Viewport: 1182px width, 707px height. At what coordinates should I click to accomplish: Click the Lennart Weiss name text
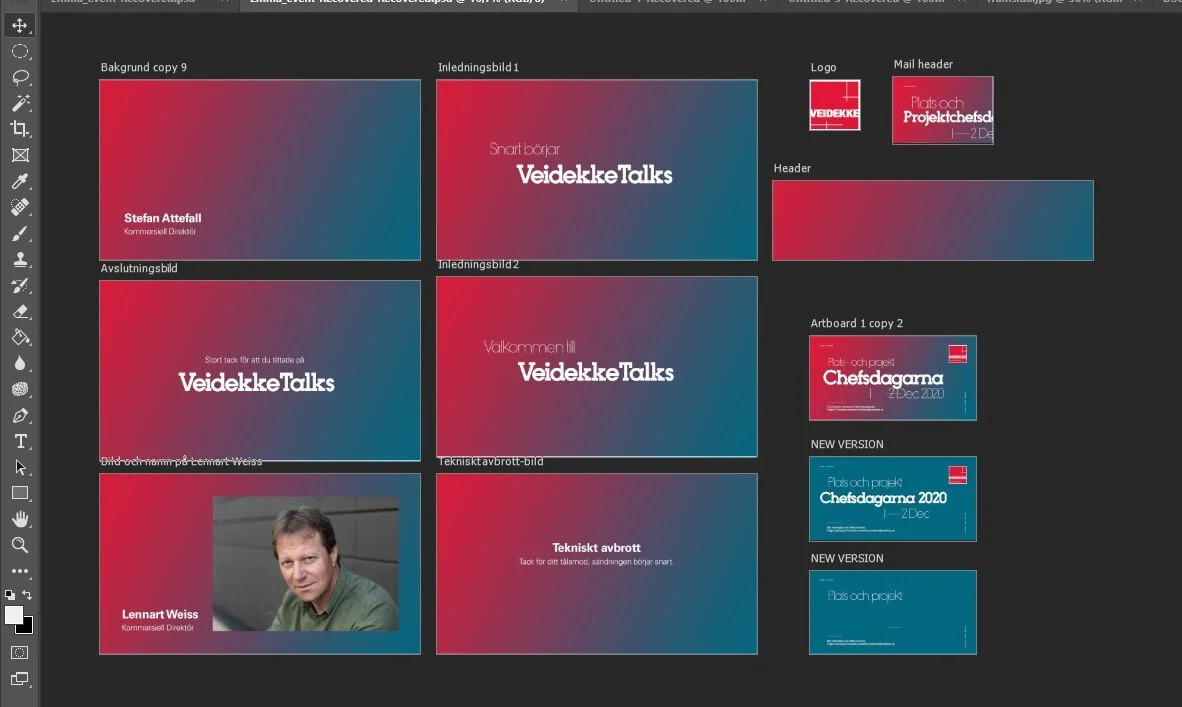click(x=160, y=614)
